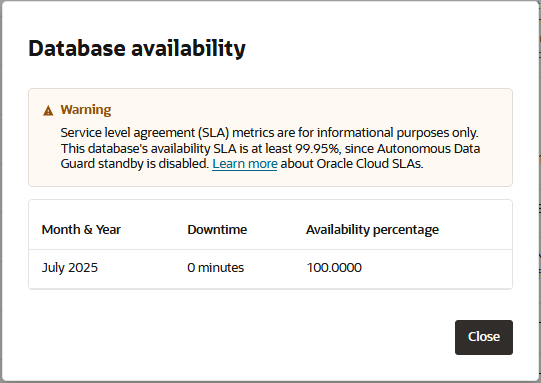
Task: Open the Learn more link
Action: (x=245, y=164)
